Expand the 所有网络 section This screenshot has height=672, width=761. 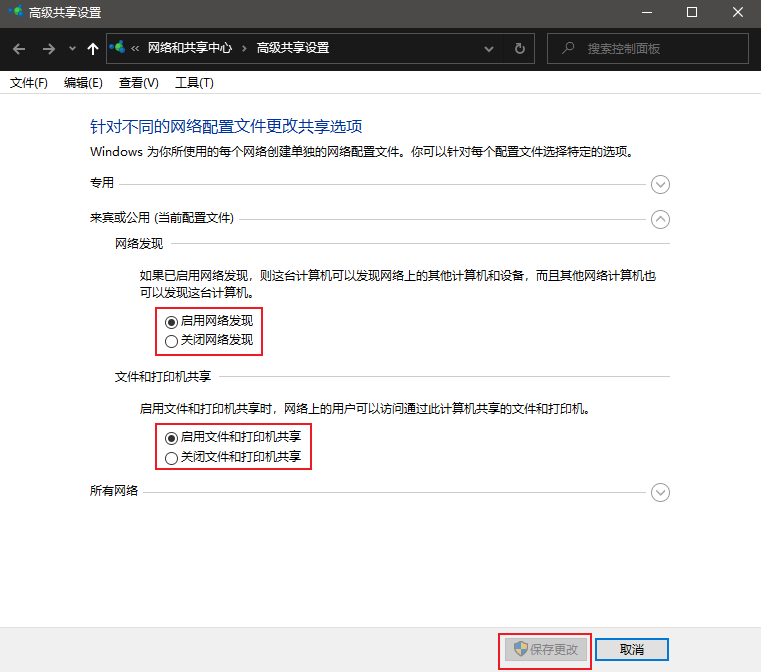pos(660,492)
